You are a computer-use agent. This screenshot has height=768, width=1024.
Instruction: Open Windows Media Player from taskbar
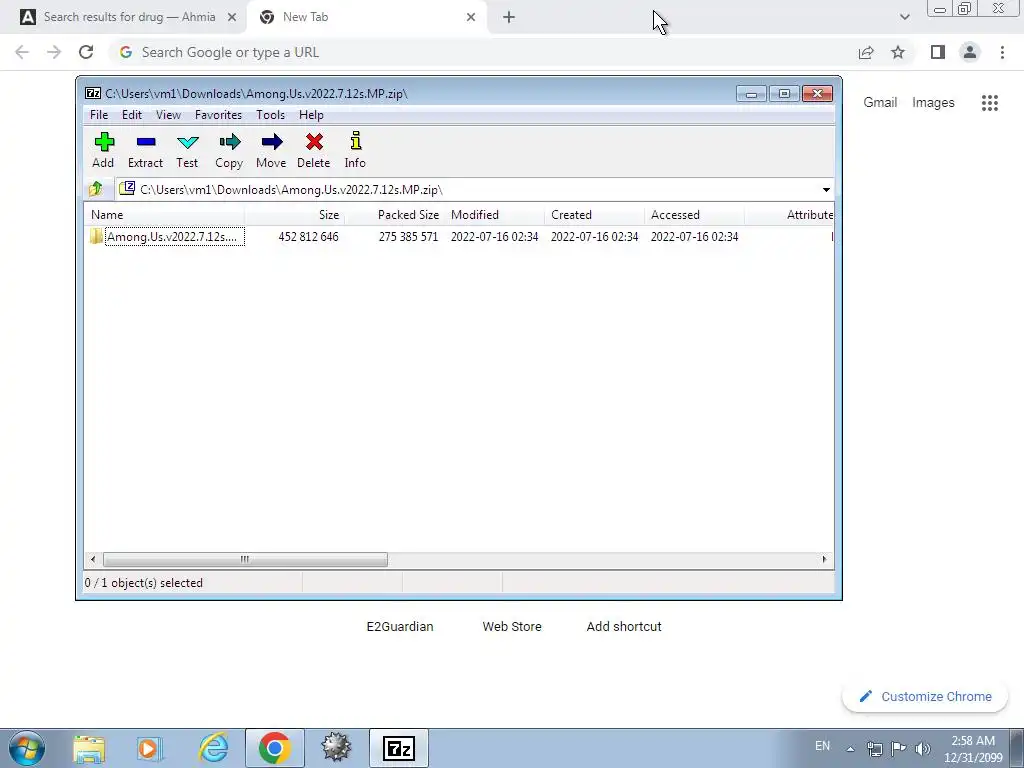tap(150, 748)
